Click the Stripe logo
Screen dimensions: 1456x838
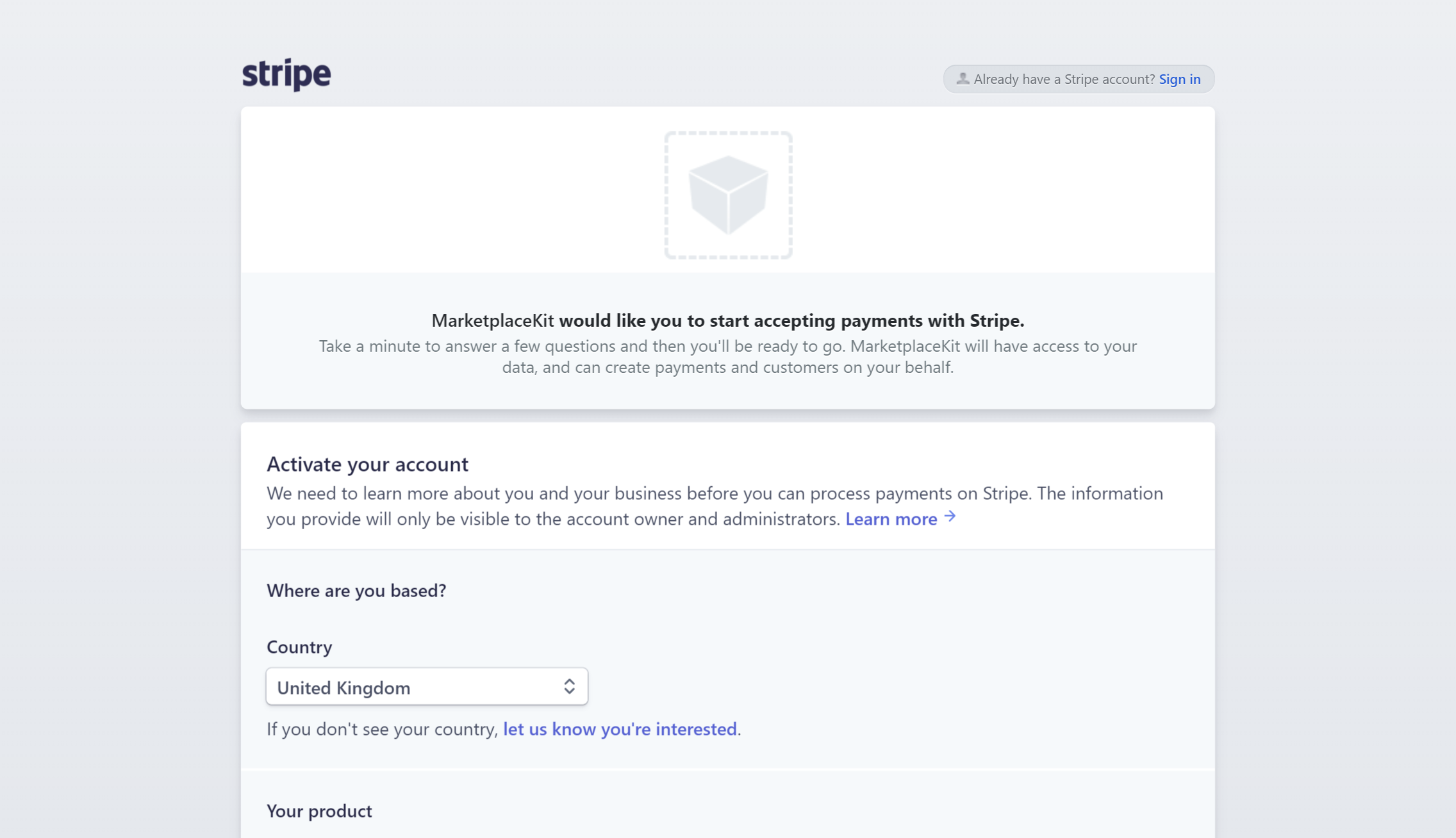[x=286, y=74]
